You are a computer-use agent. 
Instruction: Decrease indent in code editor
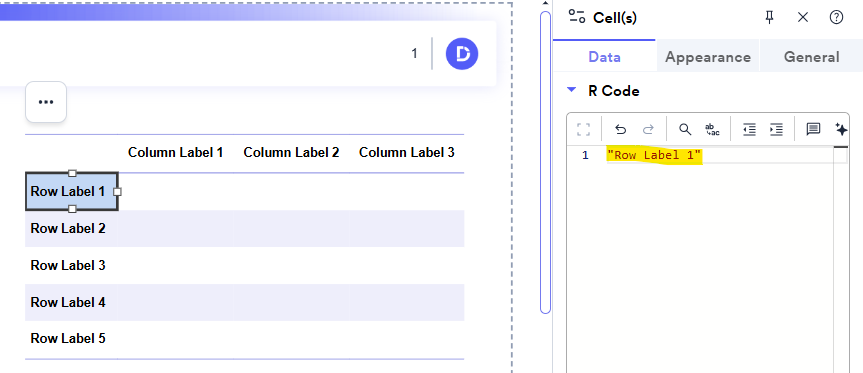749,129
